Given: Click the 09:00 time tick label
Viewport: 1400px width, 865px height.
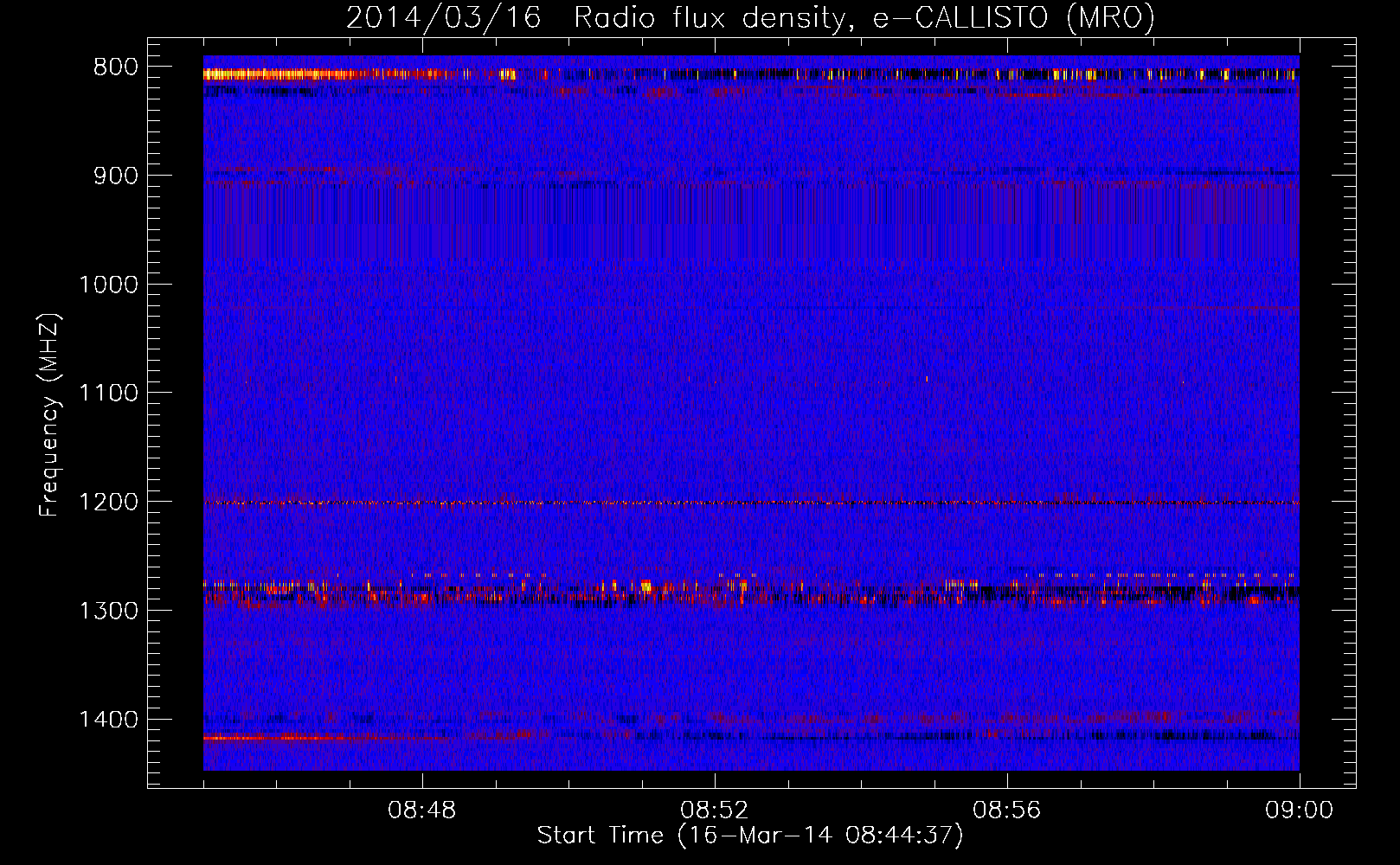Looking at the screenshot, I should click(1299, 811).
